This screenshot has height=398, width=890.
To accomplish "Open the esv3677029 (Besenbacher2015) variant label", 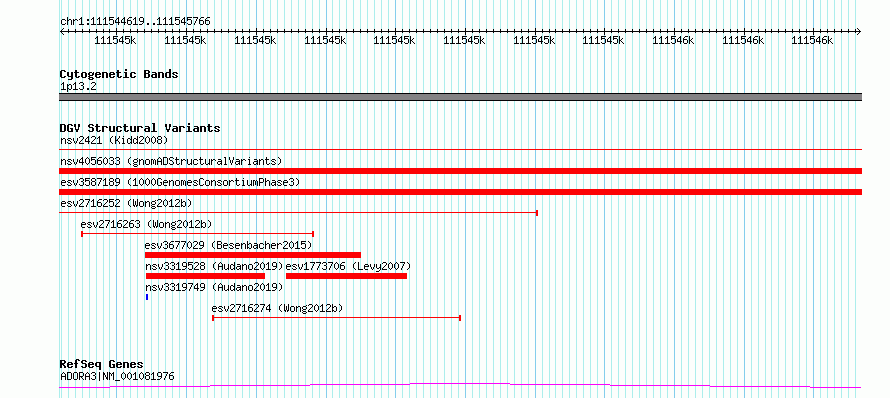I will (228, 245).
